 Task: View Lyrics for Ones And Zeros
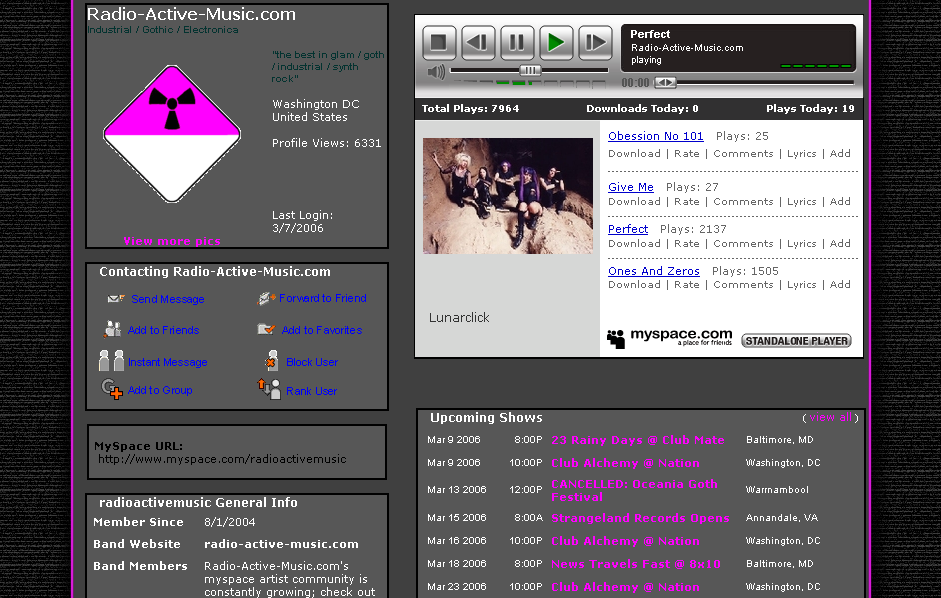click(x=801, y=285)
